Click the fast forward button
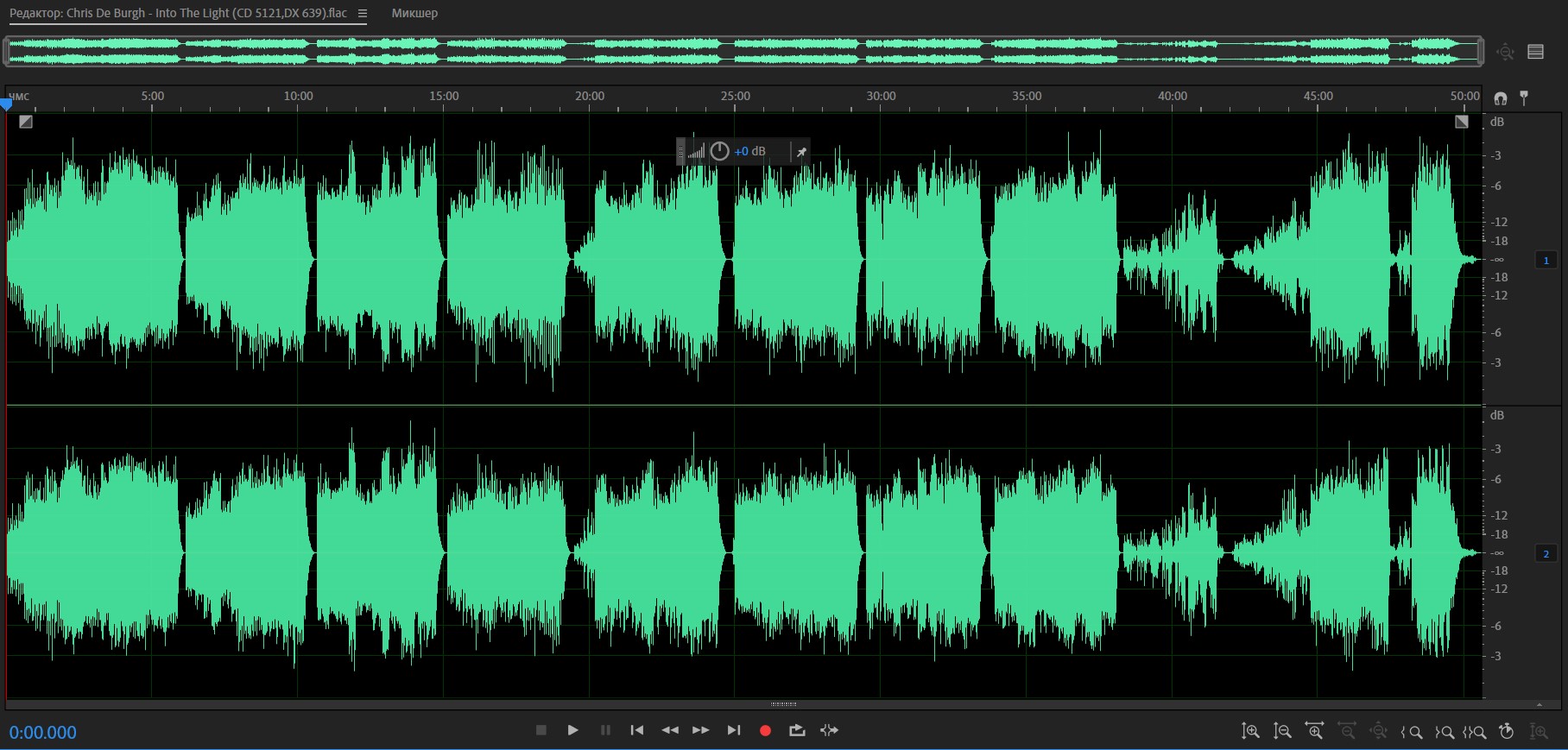This screenshot has height=750, width=1568. click(701, 730)
